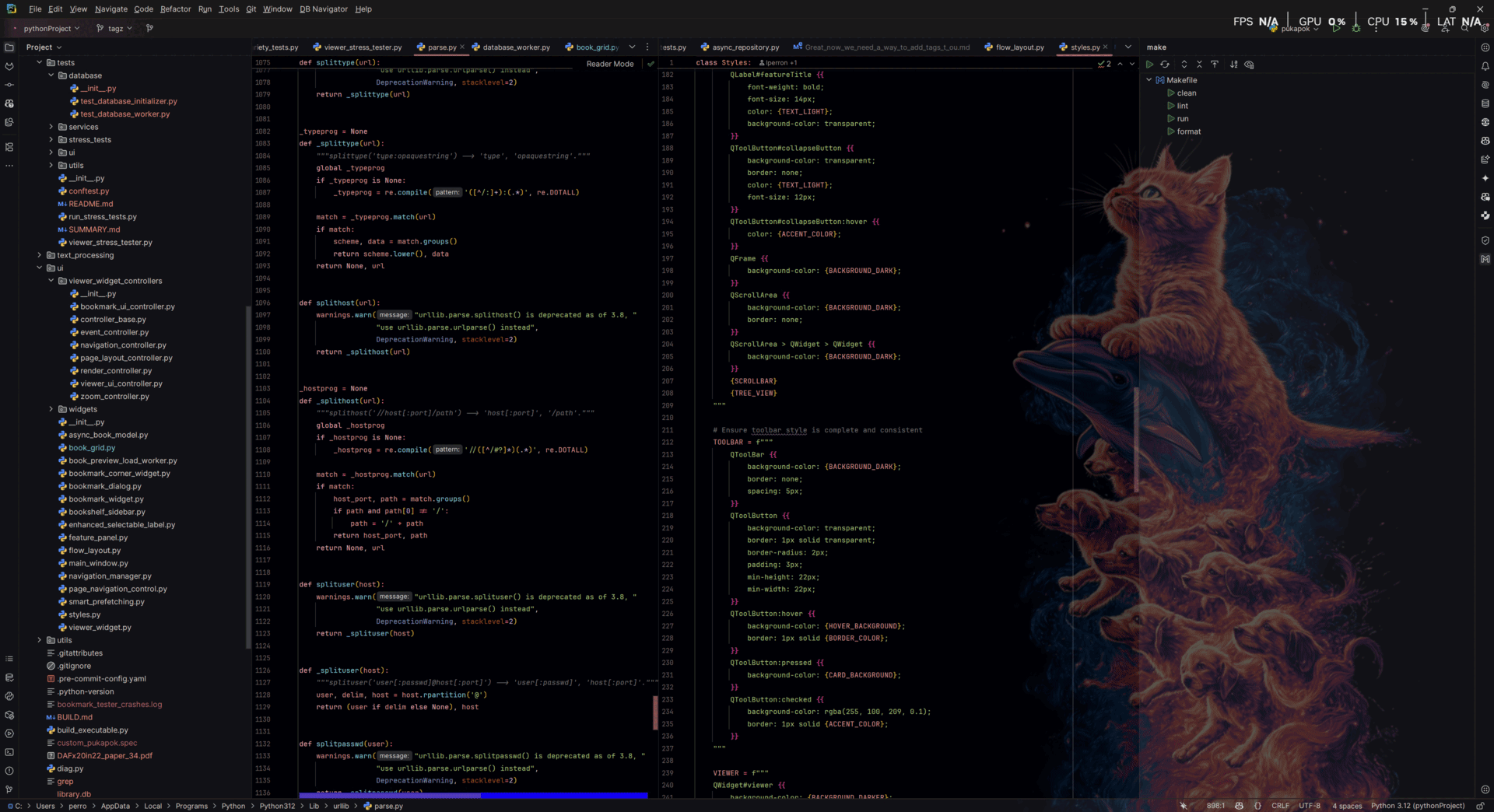This screenshot has height=812, width=1494.
Task: Click the Python 3.12 interpreter status
Action: point(1417,806)
